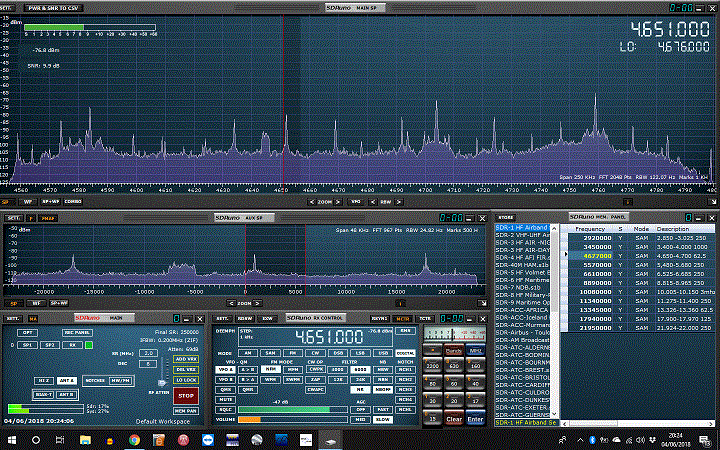Click memory bank list scroll-down arrow
The image size is (720, 450).
[554, 414]
